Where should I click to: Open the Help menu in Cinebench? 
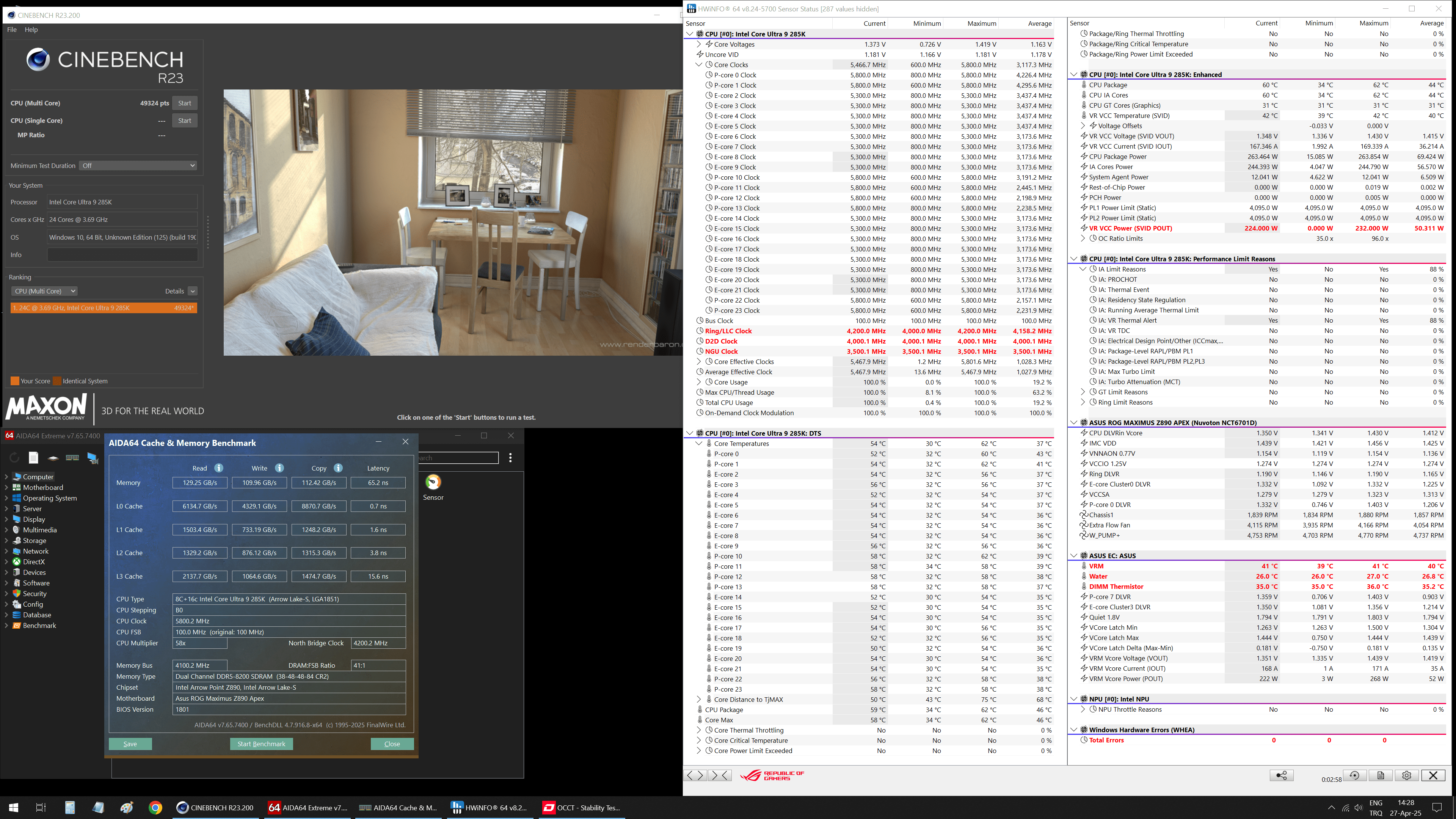[31, 30]
